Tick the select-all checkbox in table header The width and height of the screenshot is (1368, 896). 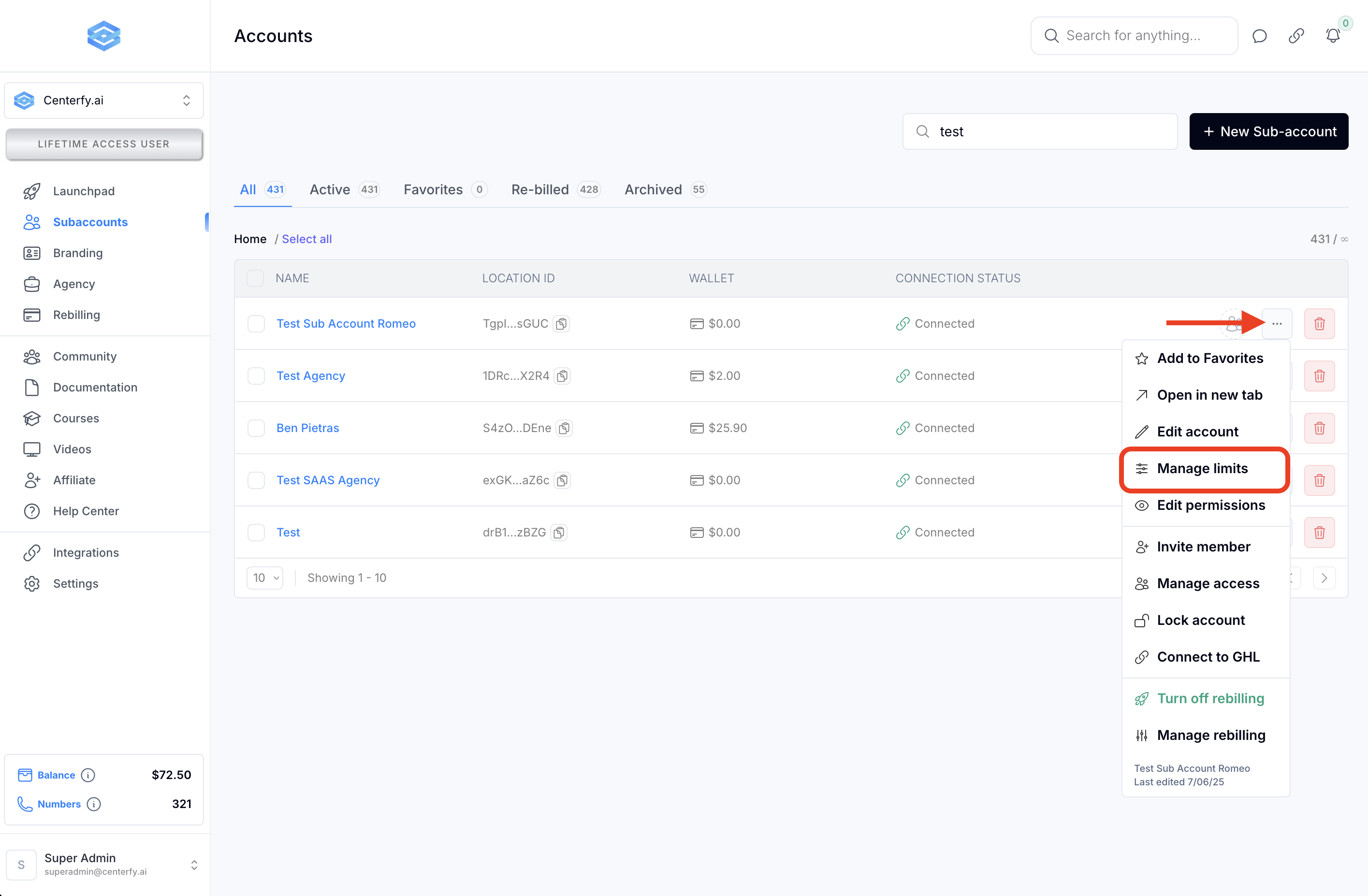click(x=255, y=278)
